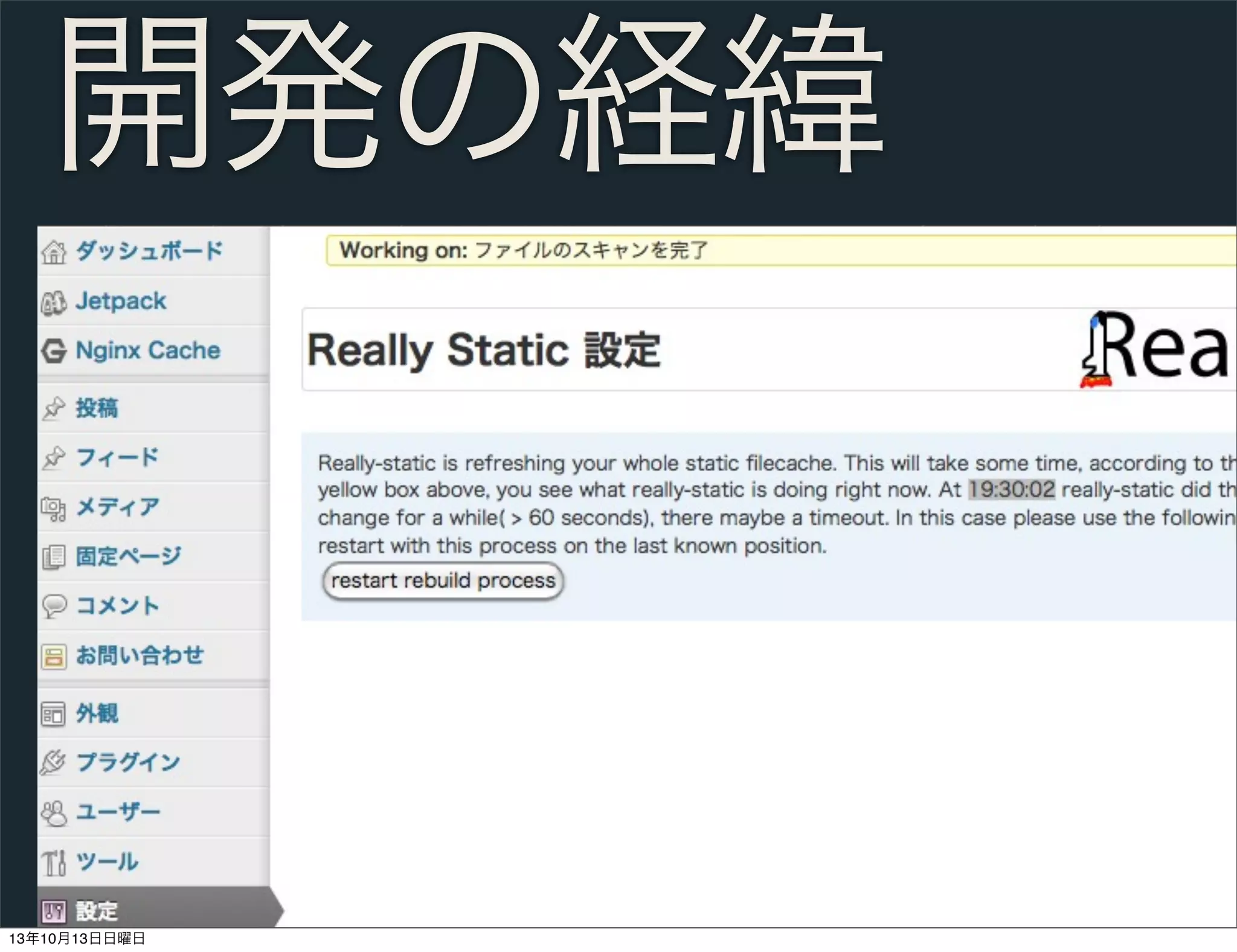
Task: Click the appearance icon beside 外観
Action: tap(54, 714)
